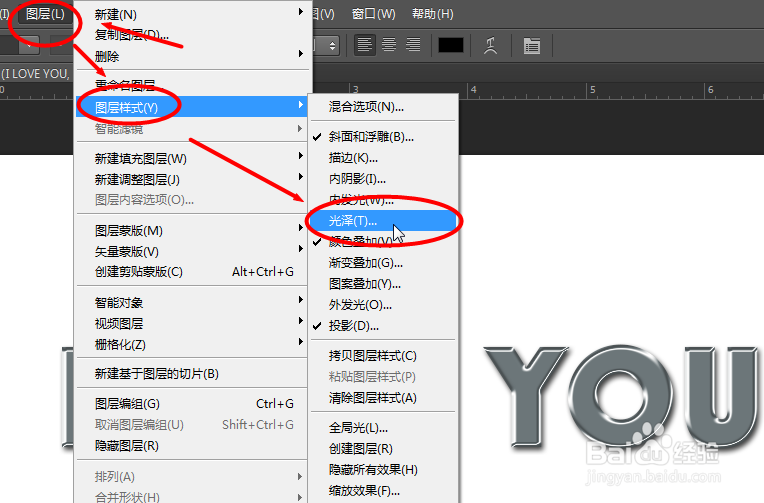The height and width of the screenshot is (503, 764).
Task: Choose 新建基于图层的切片(B)
Action: pyautogui.click(x=192, y=374)
